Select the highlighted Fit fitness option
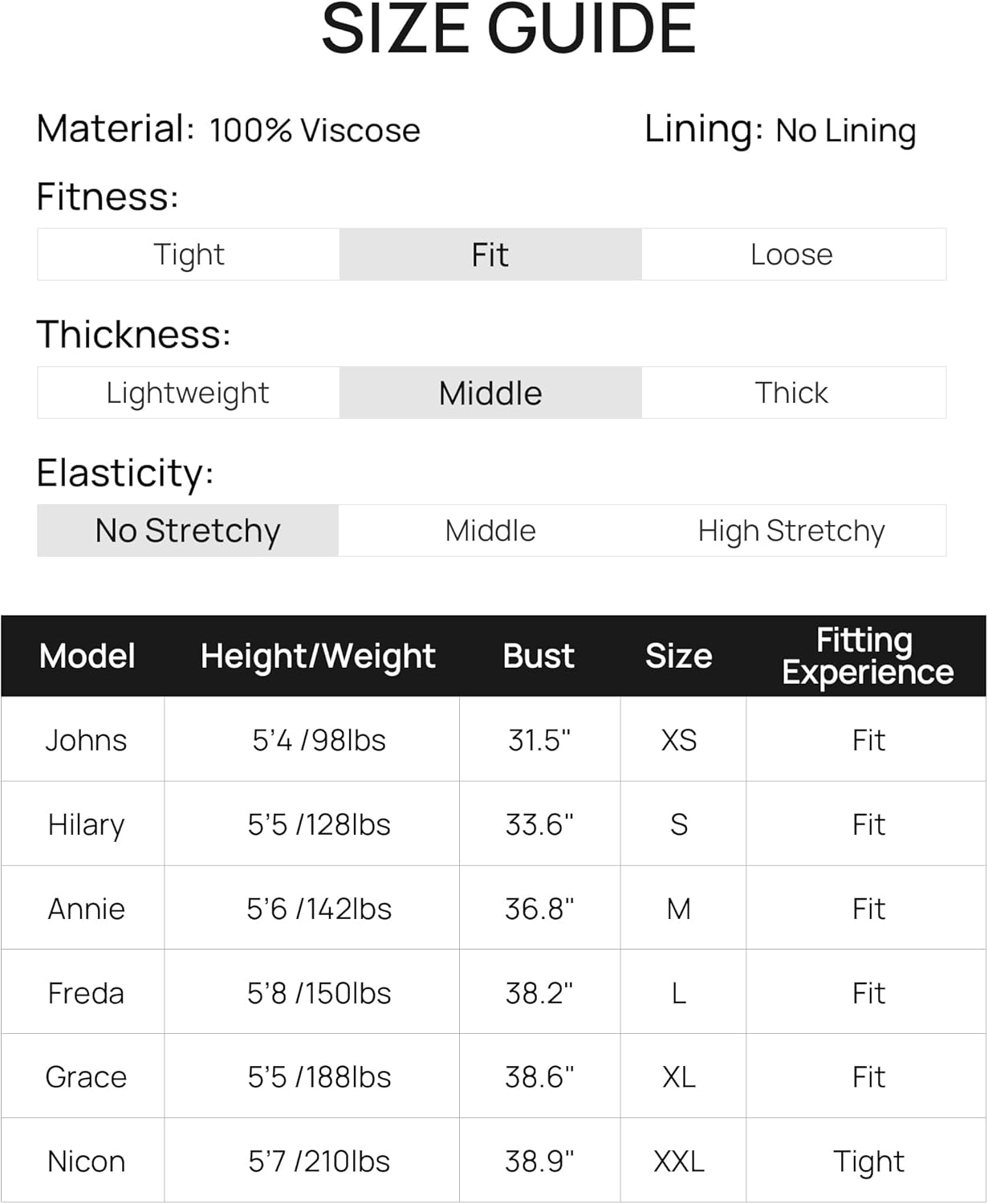Image resolution: width=988 pixels, height=1204 pixels. point(490,254)
